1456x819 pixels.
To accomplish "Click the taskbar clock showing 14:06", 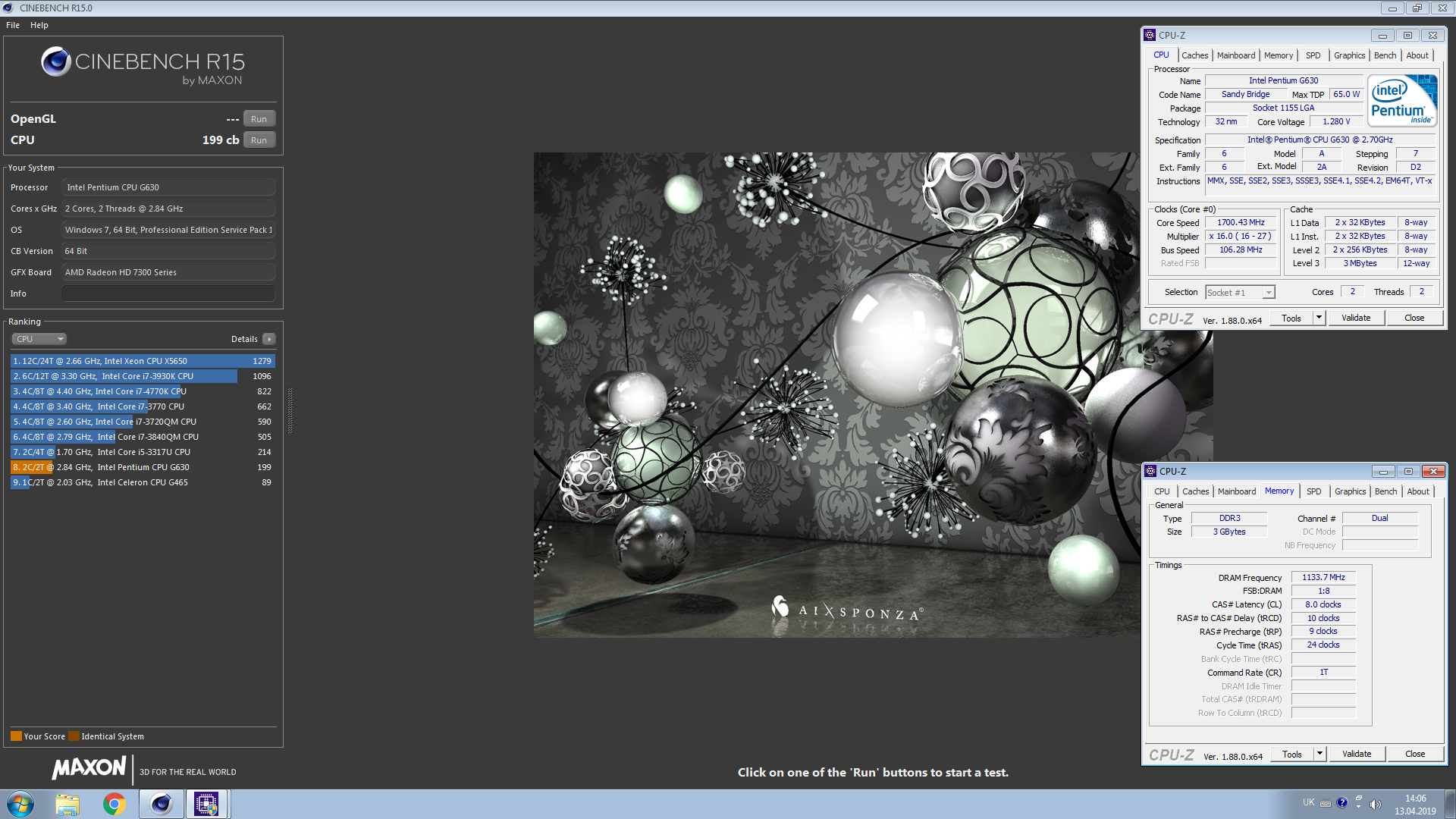I will tap(1415, 804).
